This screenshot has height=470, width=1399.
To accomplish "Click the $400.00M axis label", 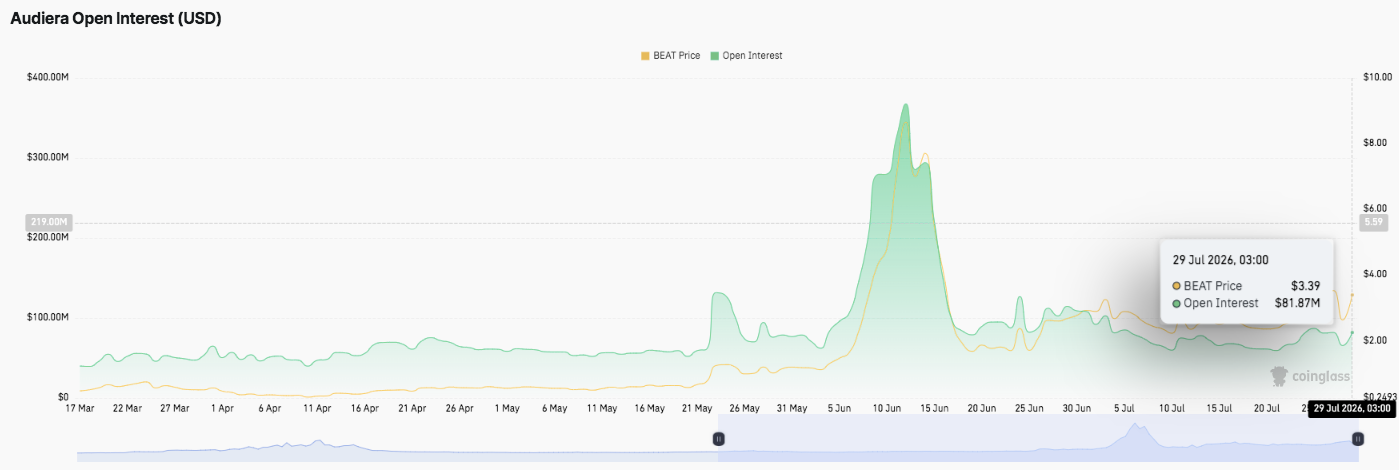I will tap(47, 77).
